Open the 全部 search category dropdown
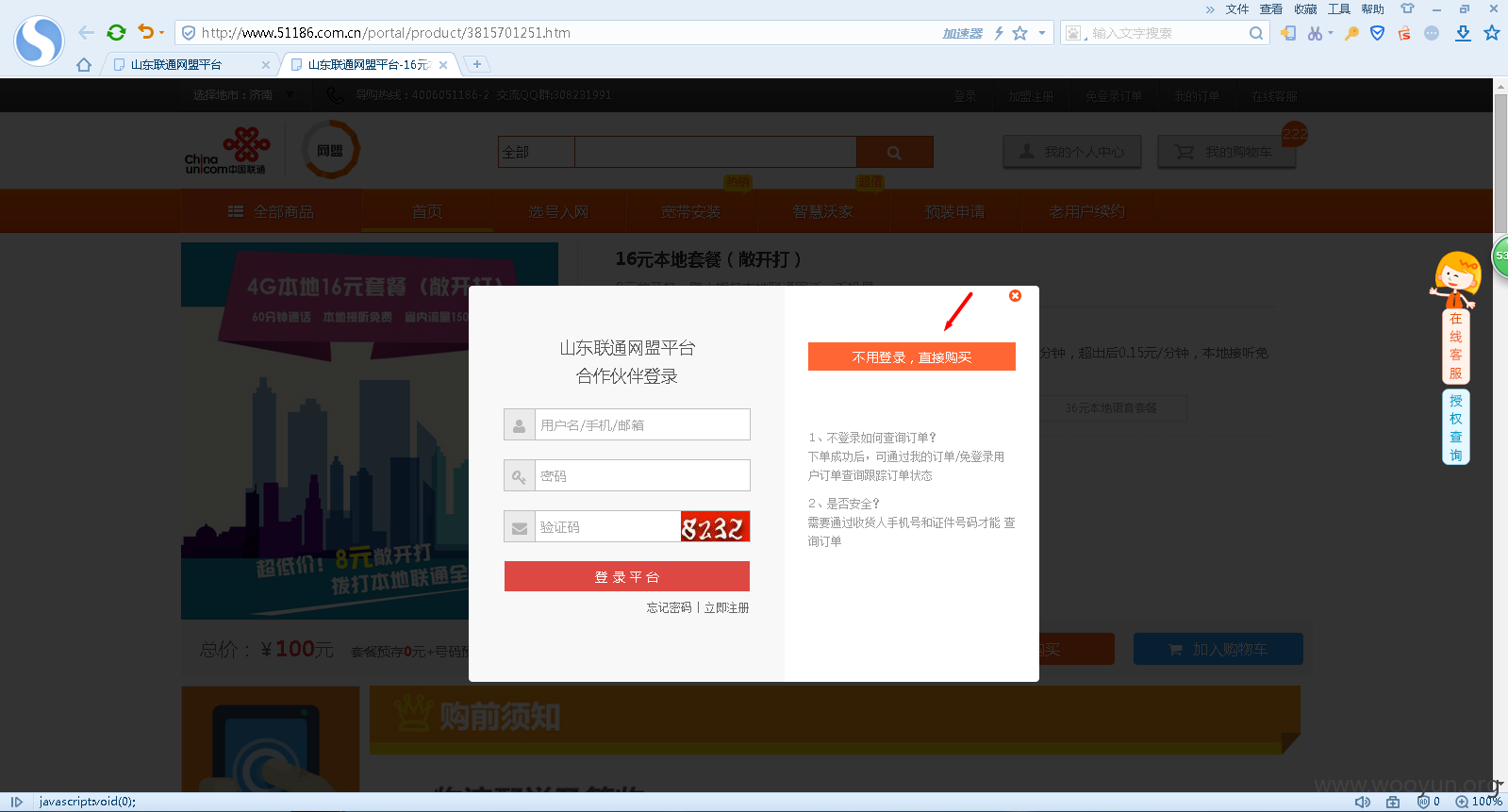 (x=537, y=152)
